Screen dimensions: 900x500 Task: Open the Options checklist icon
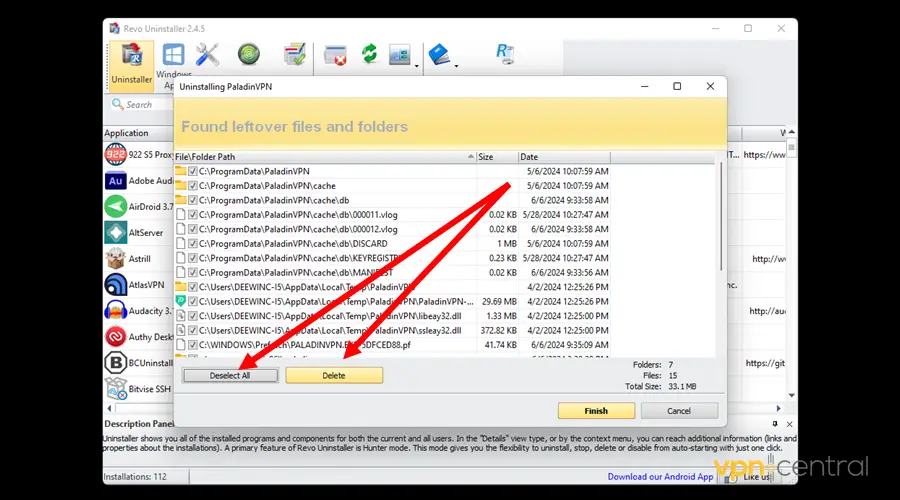click(x=295, y=55)
